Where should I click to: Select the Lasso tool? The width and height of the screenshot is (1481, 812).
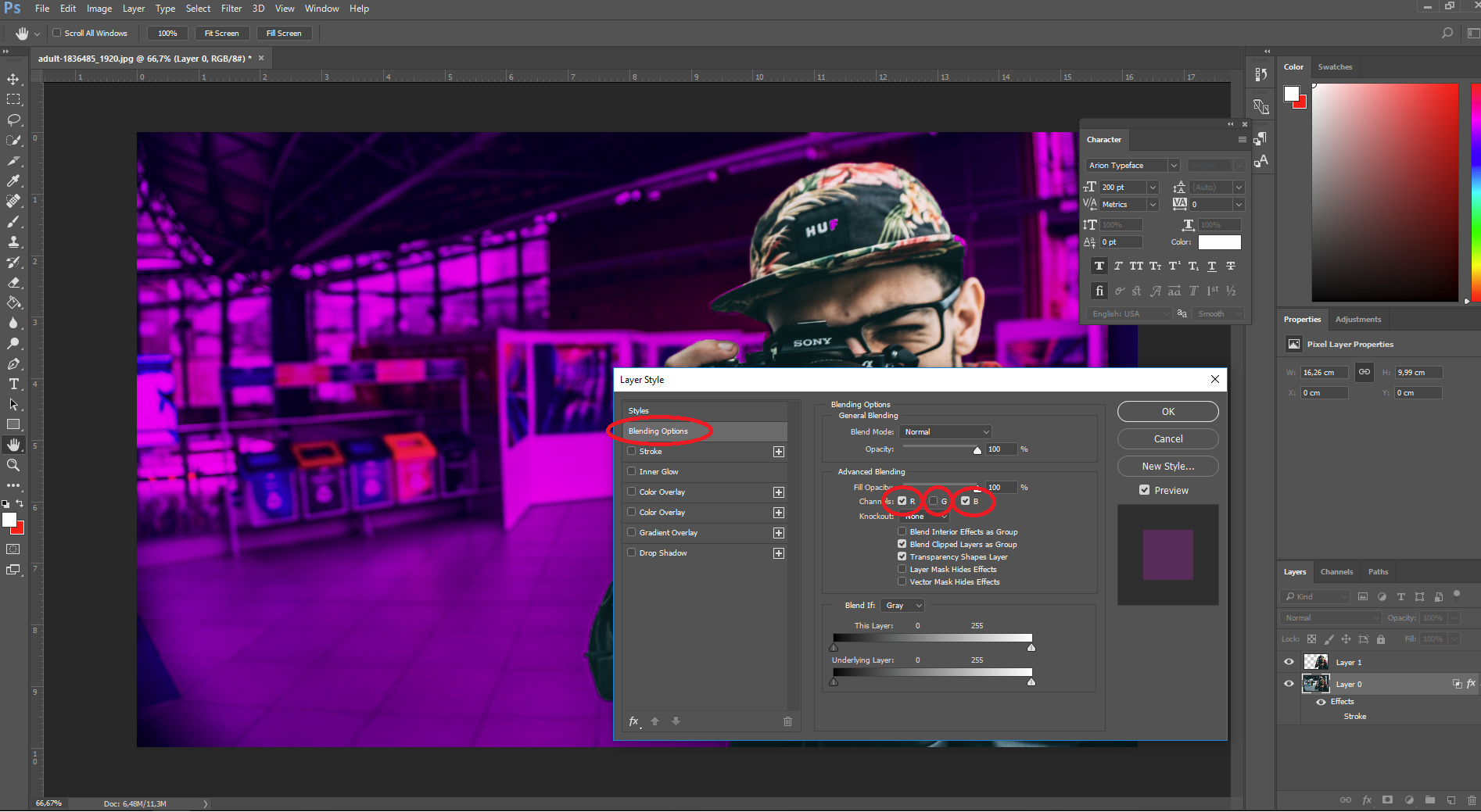(13, 120)
